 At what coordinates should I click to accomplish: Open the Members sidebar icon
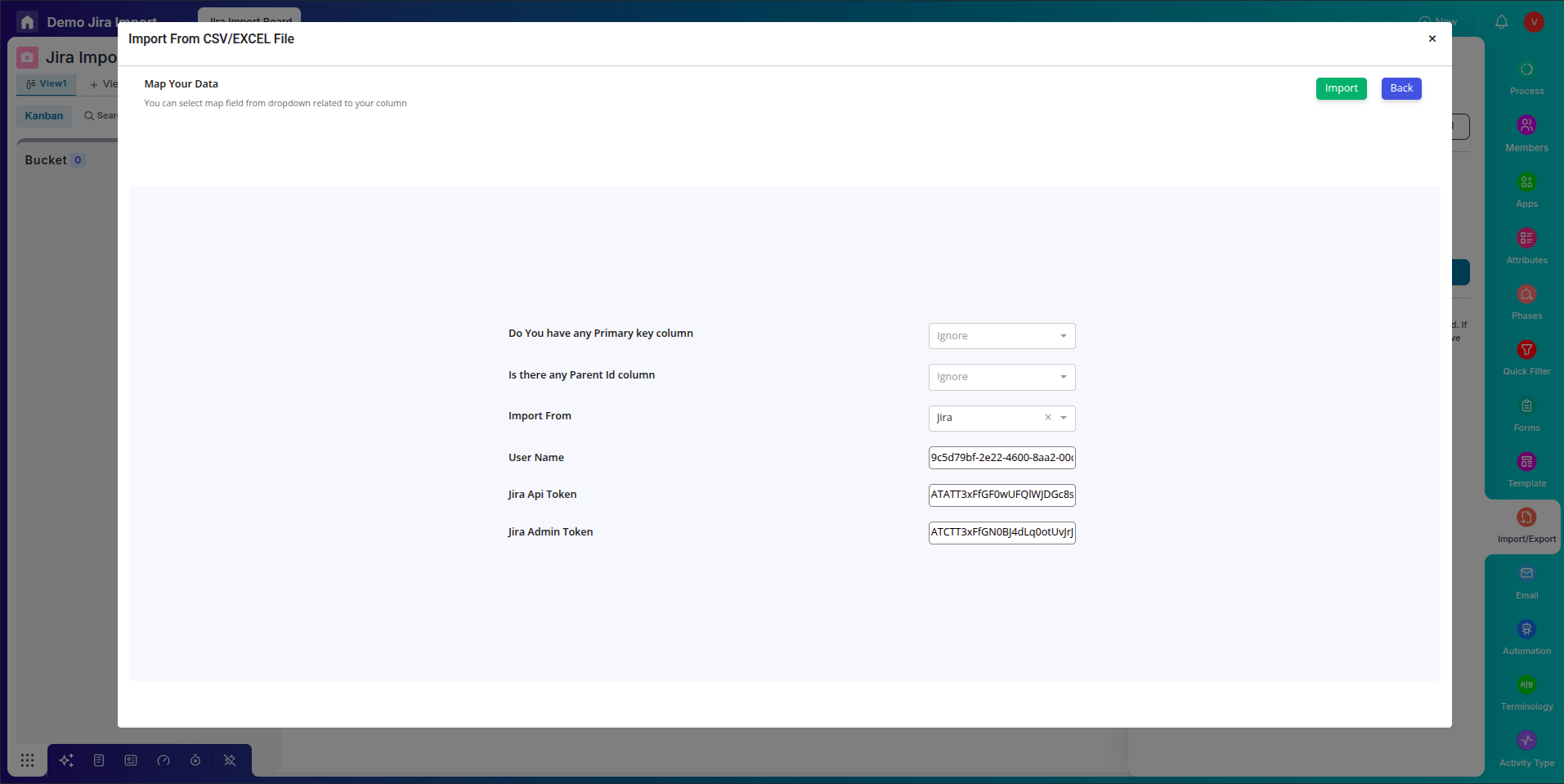1526,125
